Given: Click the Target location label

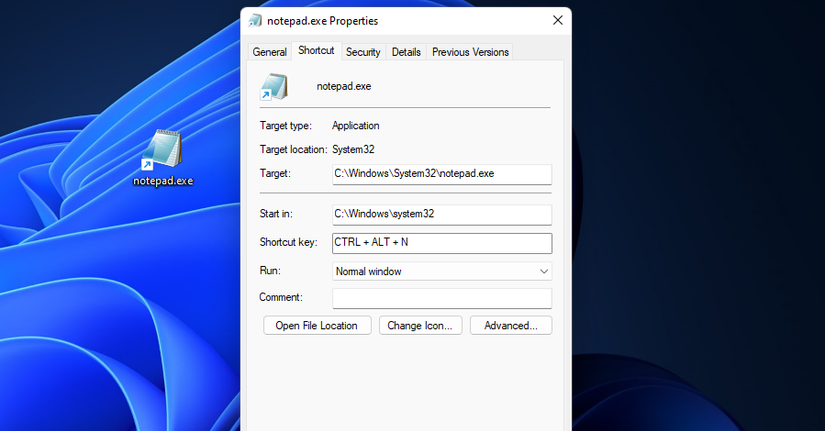Looking at the screenshot, I should (x=294, y=149).
